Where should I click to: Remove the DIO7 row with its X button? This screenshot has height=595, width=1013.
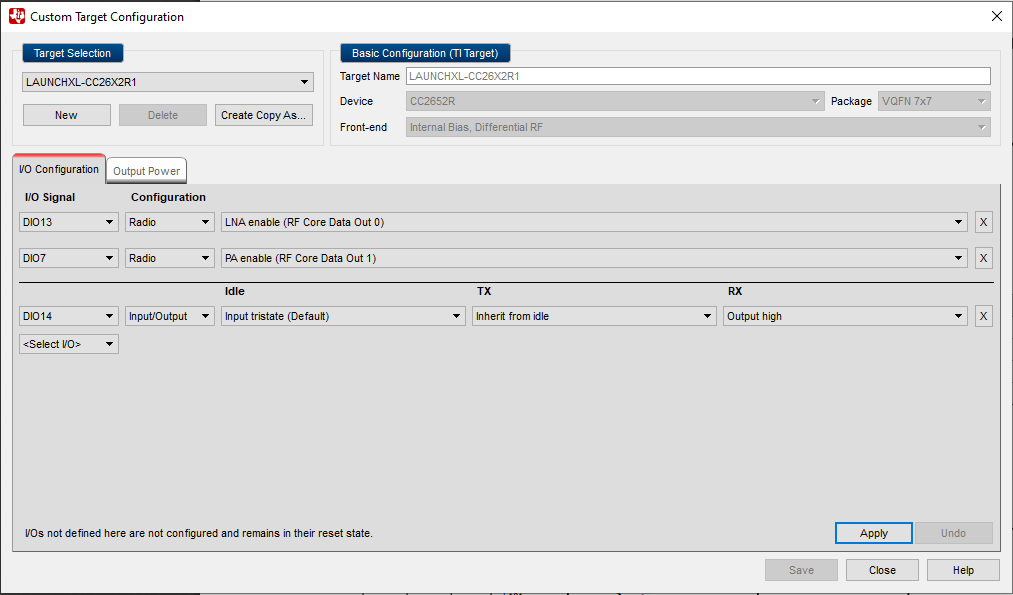point(983,258)
